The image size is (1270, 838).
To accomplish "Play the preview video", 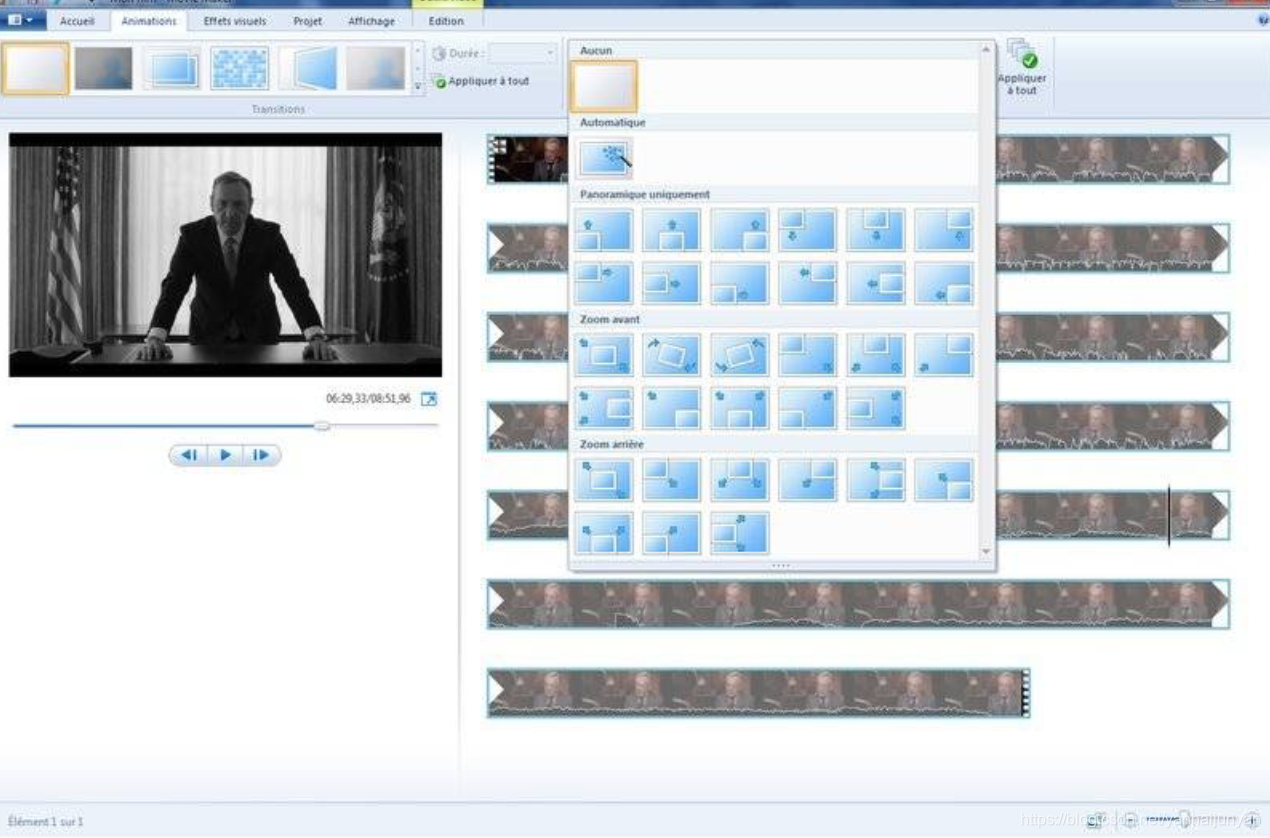I will coord(225,455).
